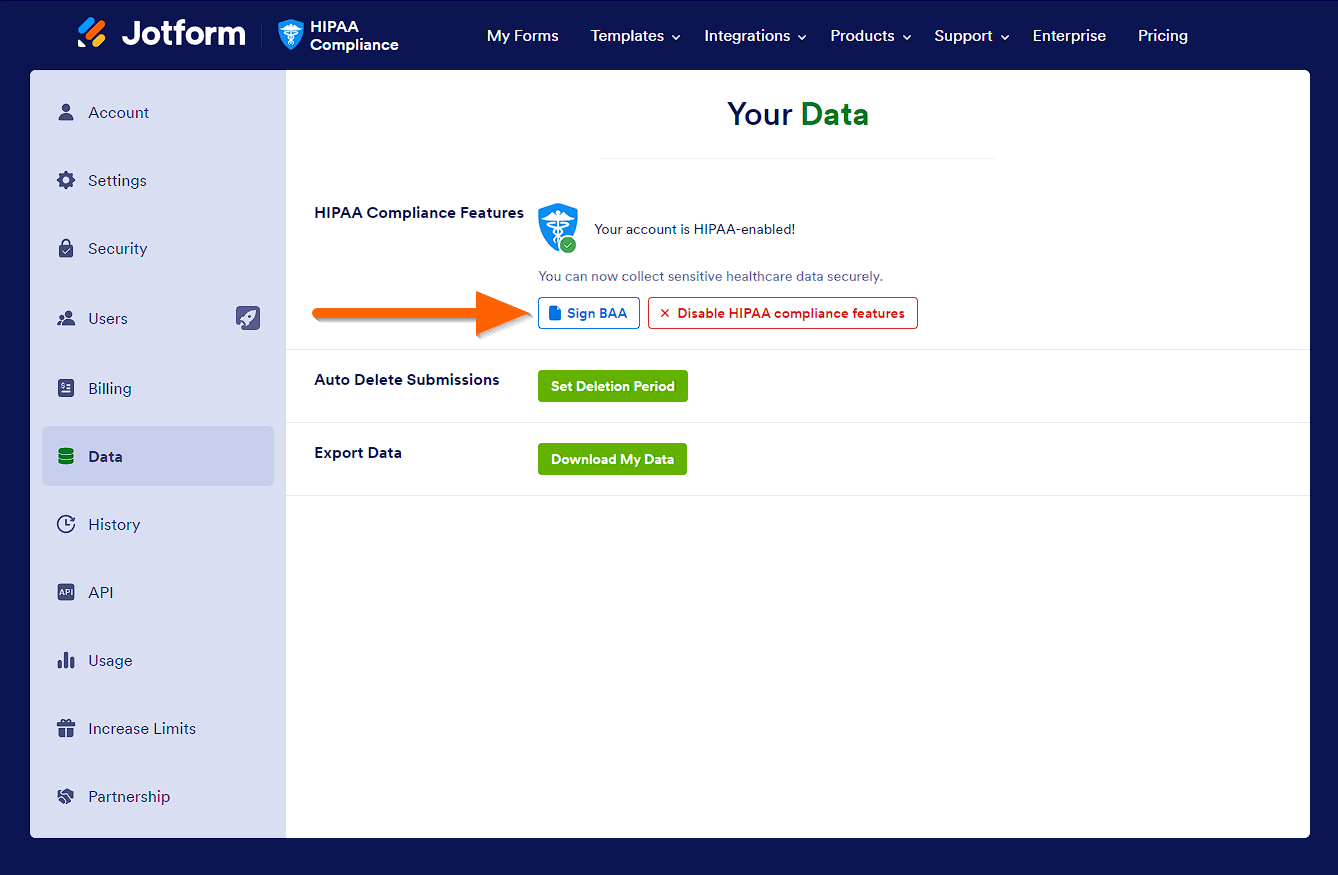The image size is (1338, 875).
Task: Click the Jotform wordmark text
Action: [183, 34]
